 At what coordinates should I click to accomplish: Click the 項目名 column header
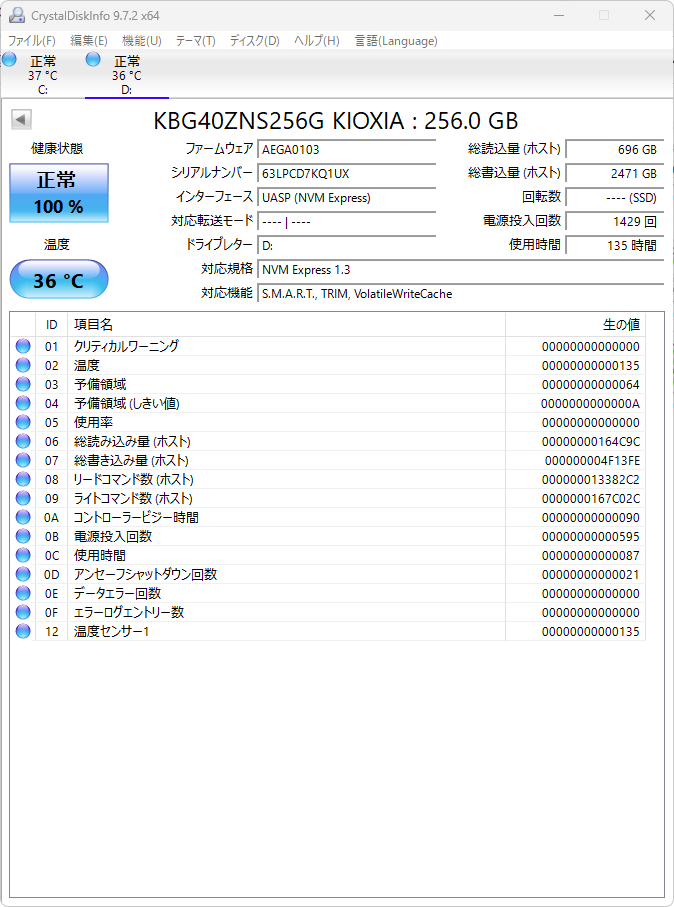tap(286, 325)
